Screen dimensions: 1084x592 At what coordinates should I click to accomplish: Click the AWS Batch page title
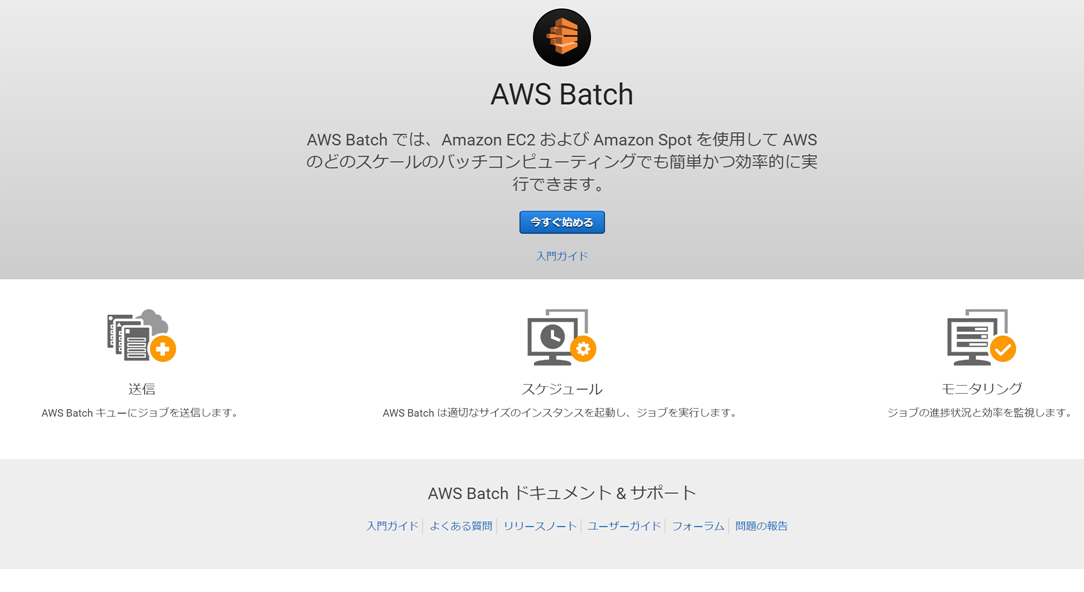point(561,94)
